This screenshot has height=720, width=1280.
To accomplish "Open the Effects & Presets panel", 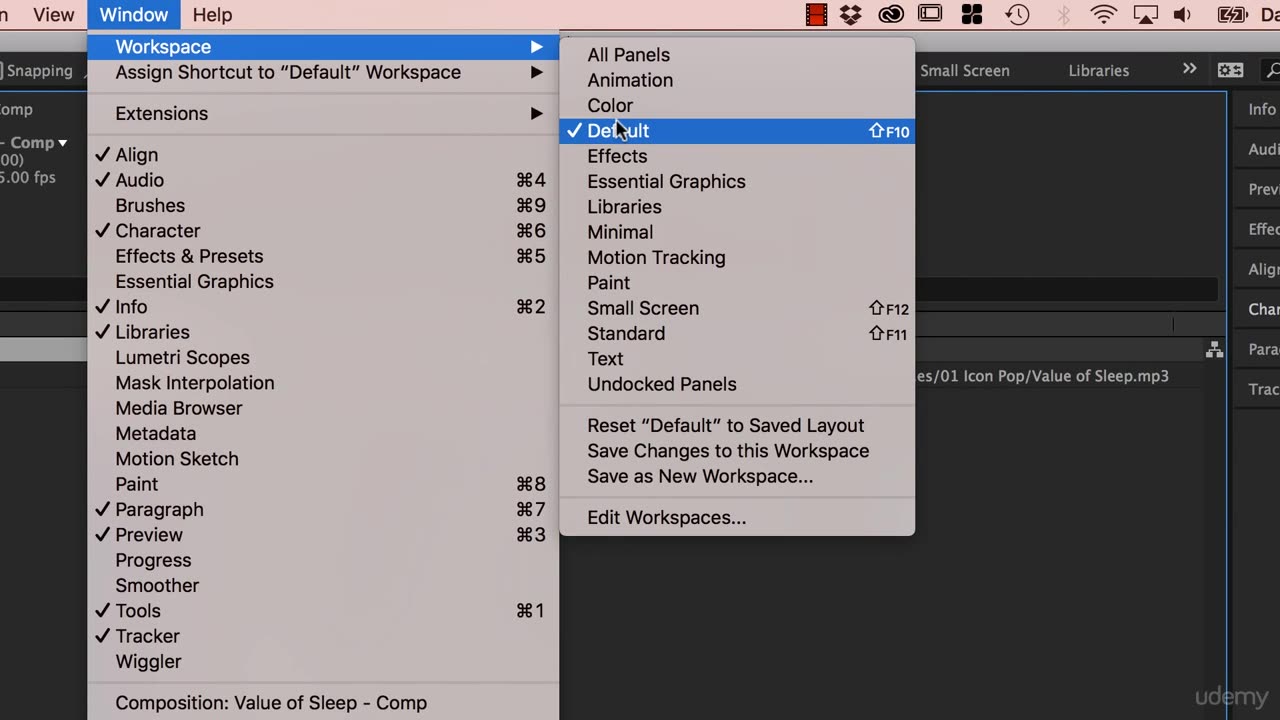I will (x=323, y=256).
